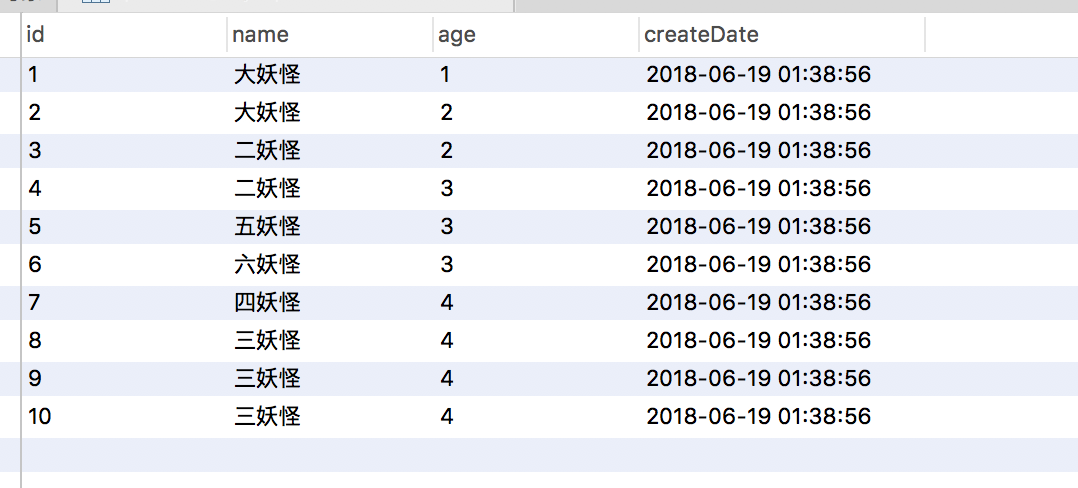
Task: Click the id cell with value 1
Action: pyautogui.click(x=34, y=74)
